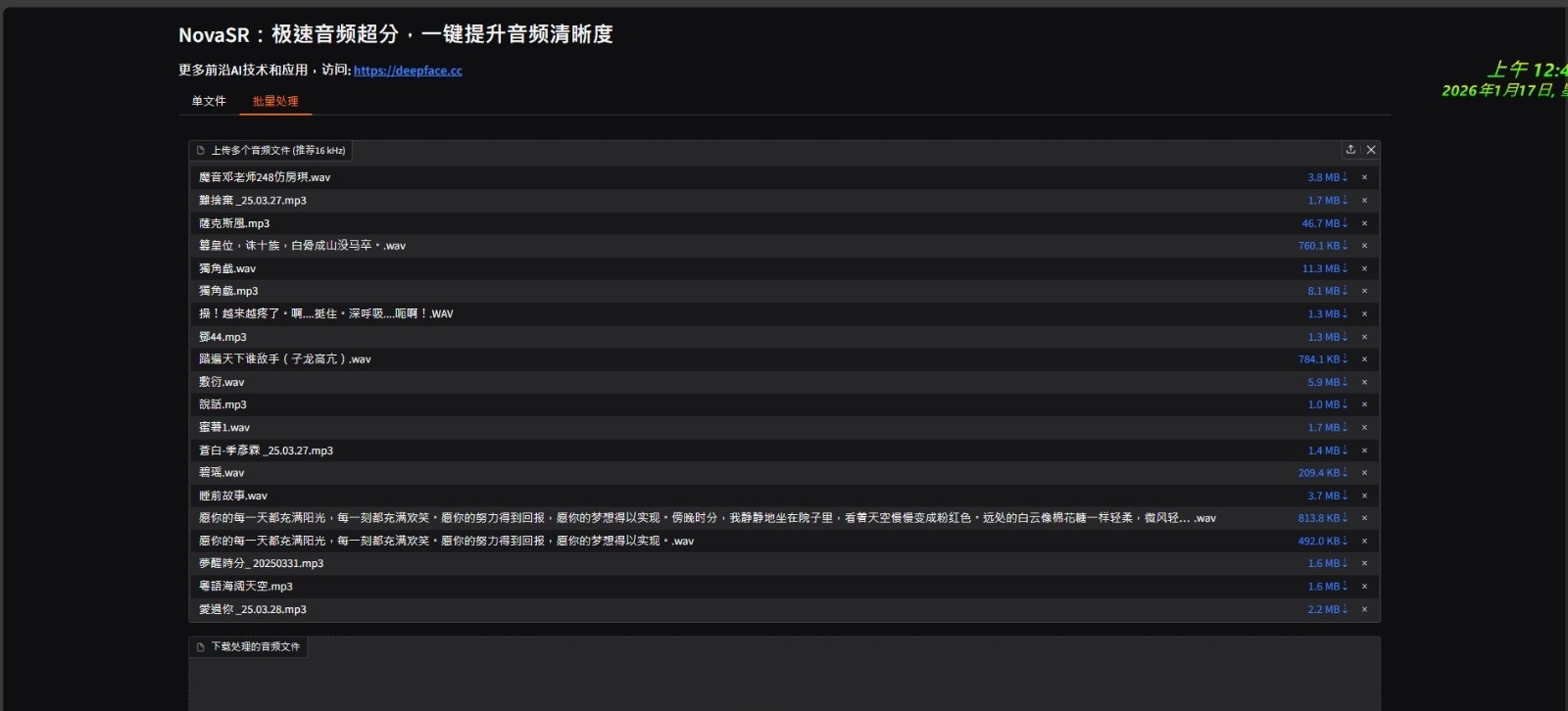Click the 1.0 MB download link
Screen dimensions: 1568x711
[x=1328, y=404]
